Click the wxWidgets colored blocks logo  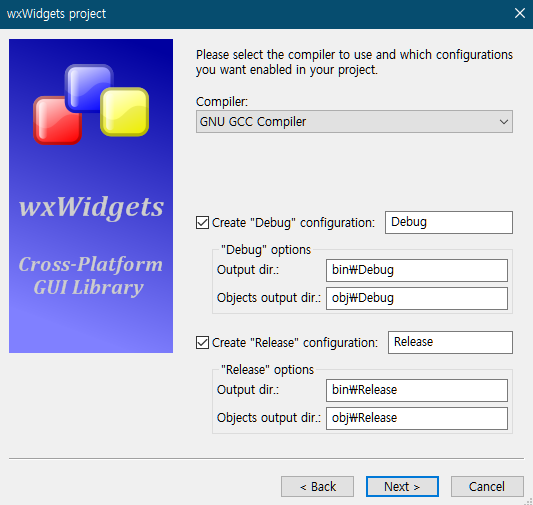(91, 104)
